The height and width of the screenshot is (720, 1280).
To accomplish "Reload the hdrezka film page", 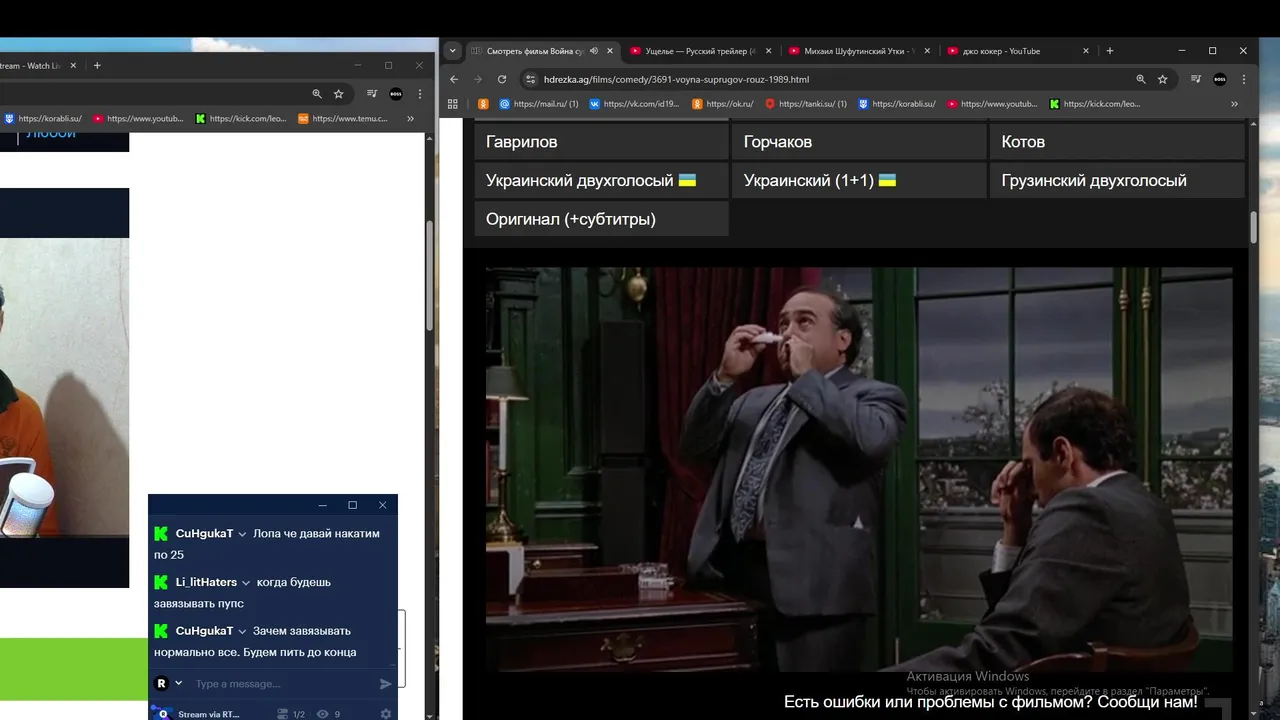I will [x=502, y=79].
